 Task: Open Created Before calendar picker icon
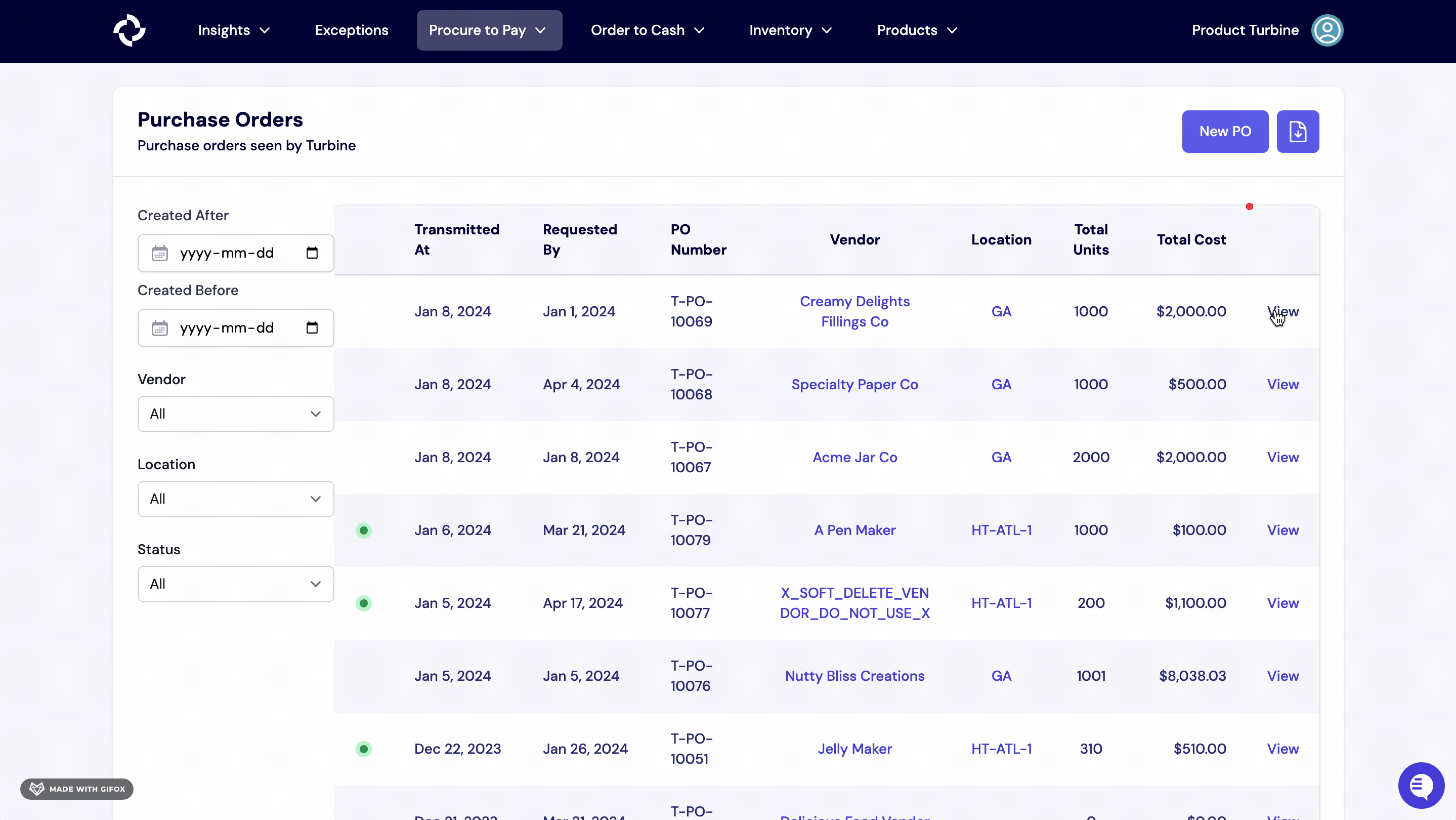312,327
